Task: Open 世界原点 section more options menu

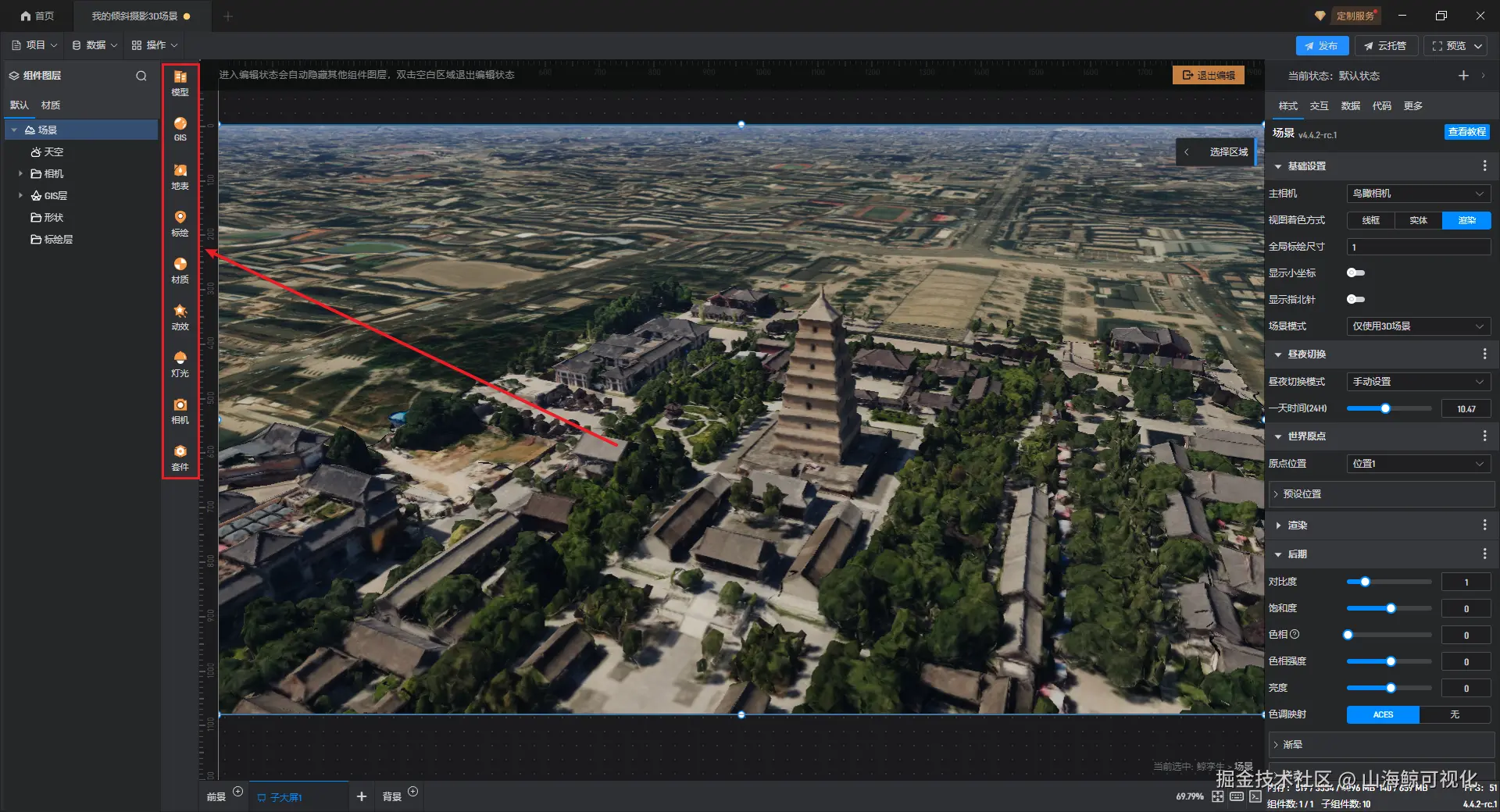Action: [x=1484, y=436]
